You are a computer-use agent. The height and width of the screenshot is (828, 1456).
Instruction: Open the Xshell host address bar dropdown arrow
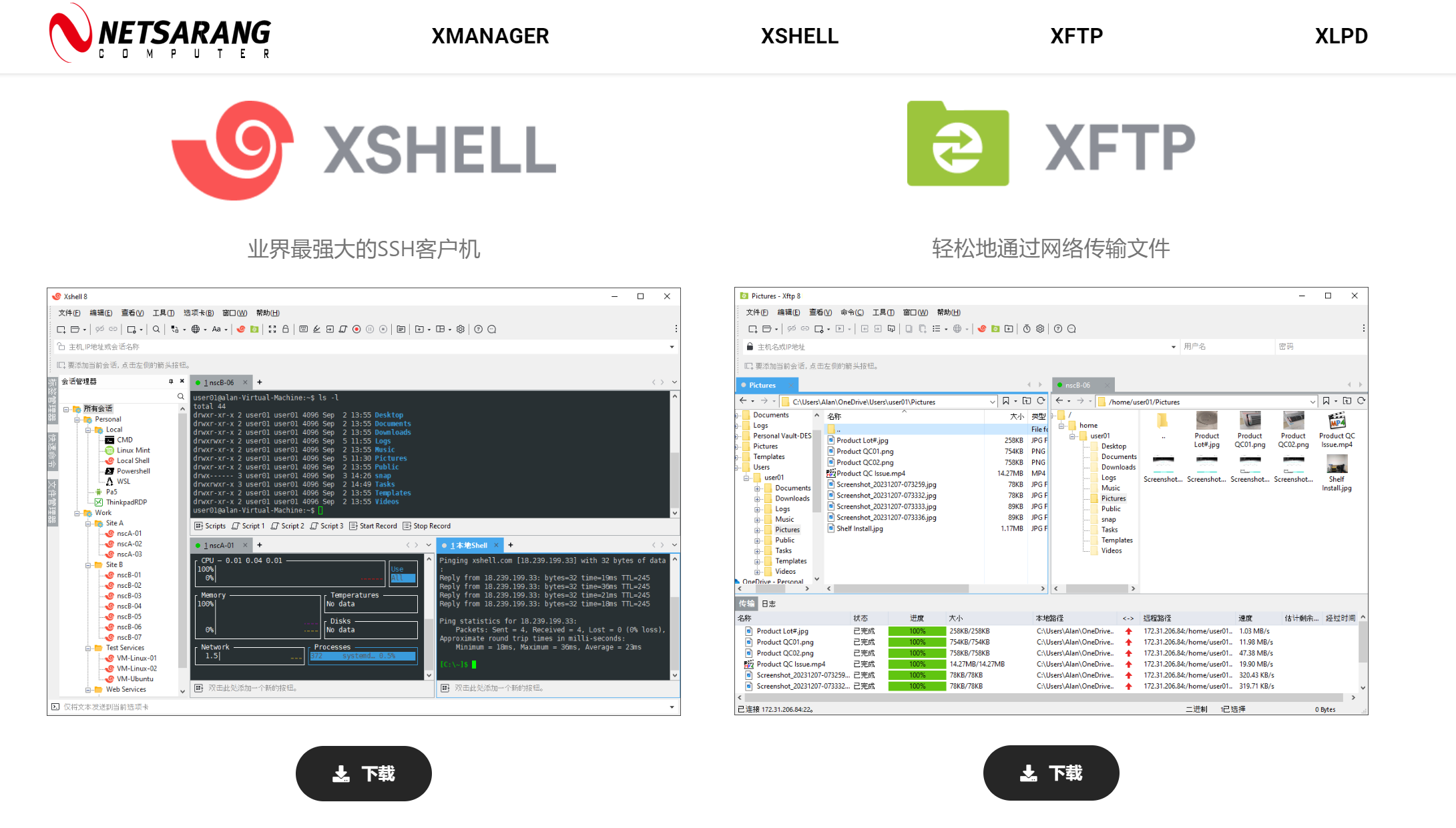pyautogui.click(x=672, y=347)
